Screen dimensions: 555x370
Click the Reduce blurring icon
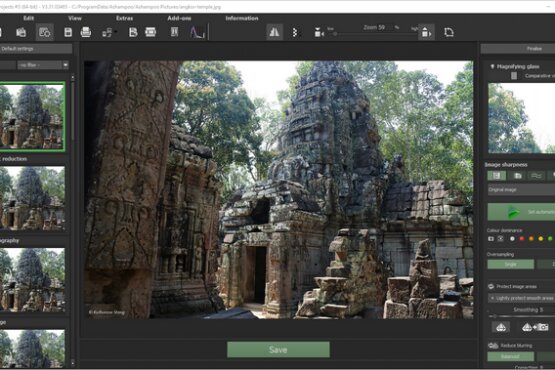493,346
